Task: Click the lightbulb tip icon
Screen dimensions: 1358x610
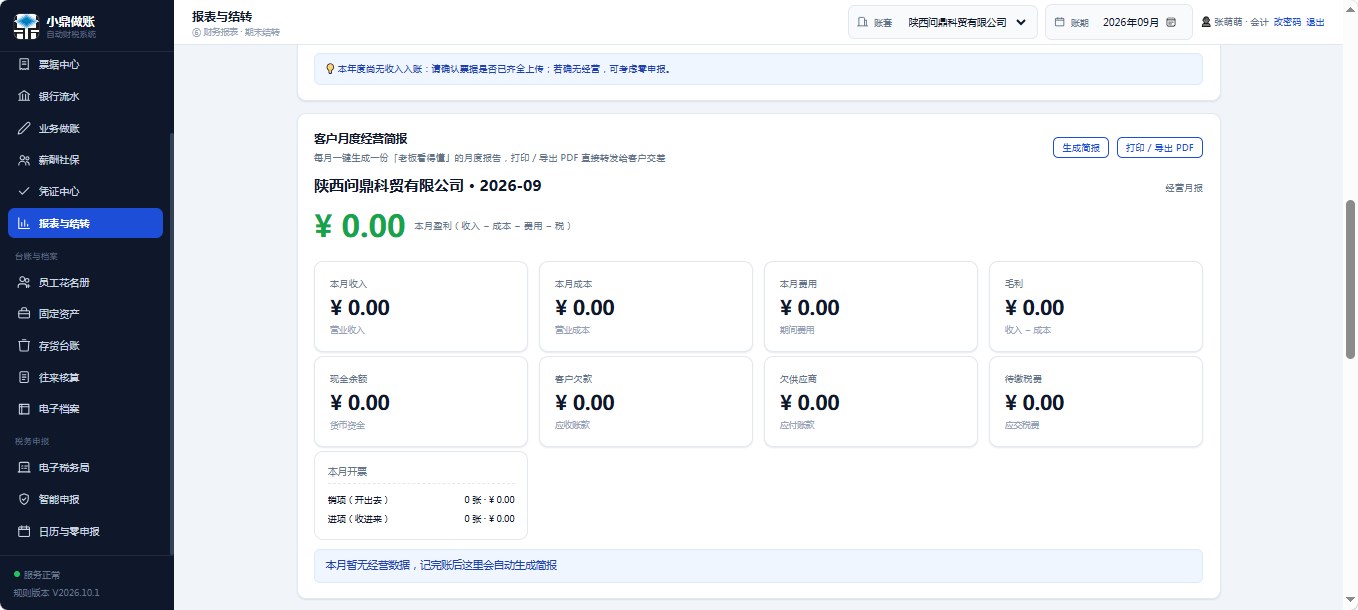Action: (330, 69)
